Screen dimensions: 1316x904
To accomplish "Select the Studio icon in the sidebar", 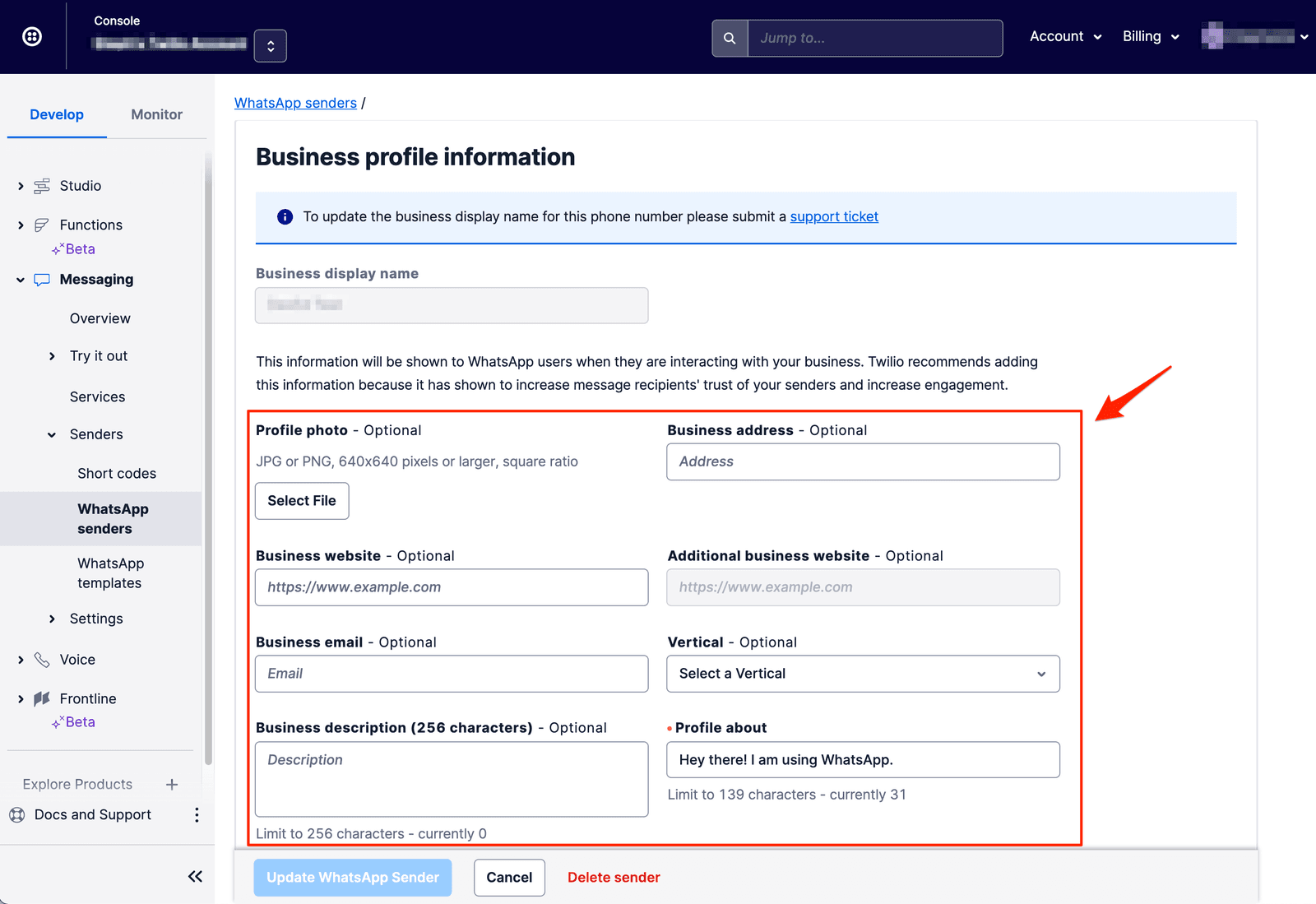I will point(42,185).
